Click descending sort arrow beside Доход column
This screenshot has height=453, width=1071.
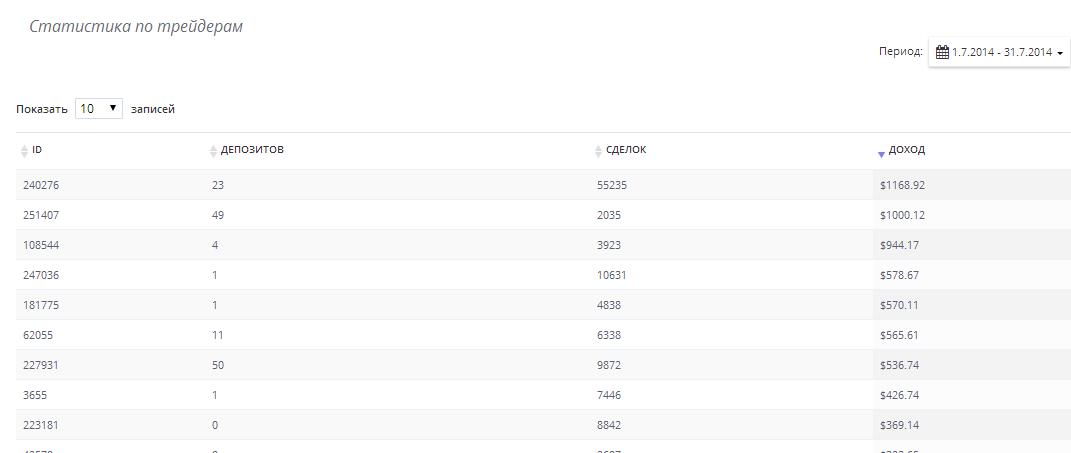881,154
